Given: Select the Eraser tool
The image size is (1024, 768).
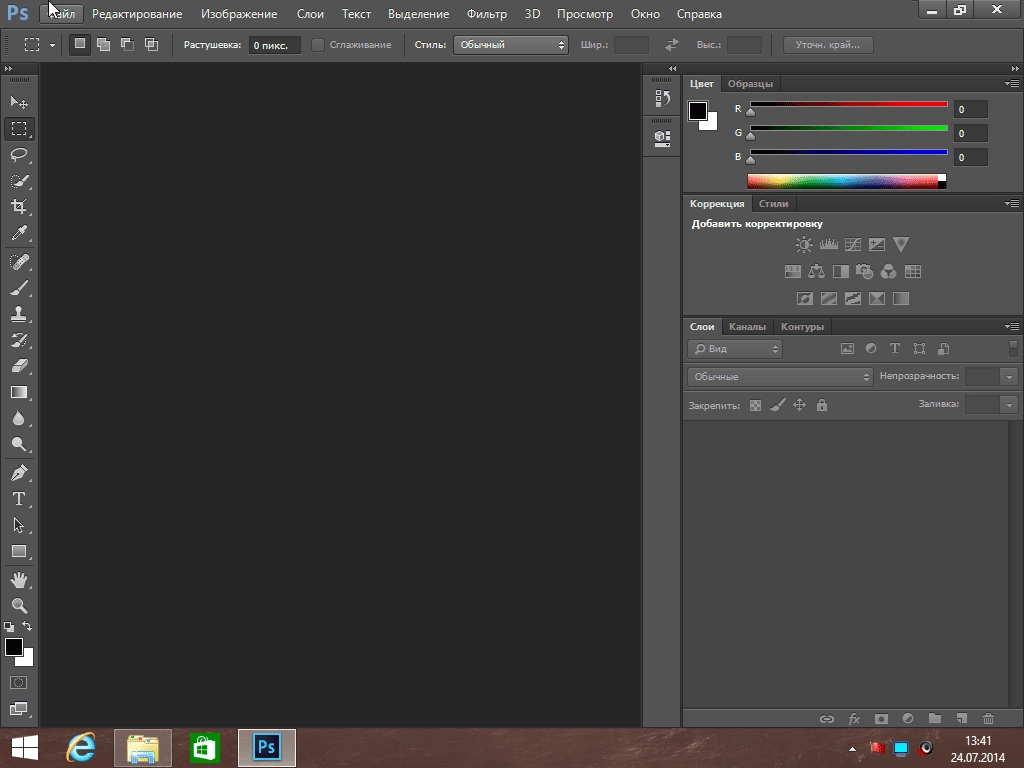Looking at the screenshot, I should click(19, 366).
